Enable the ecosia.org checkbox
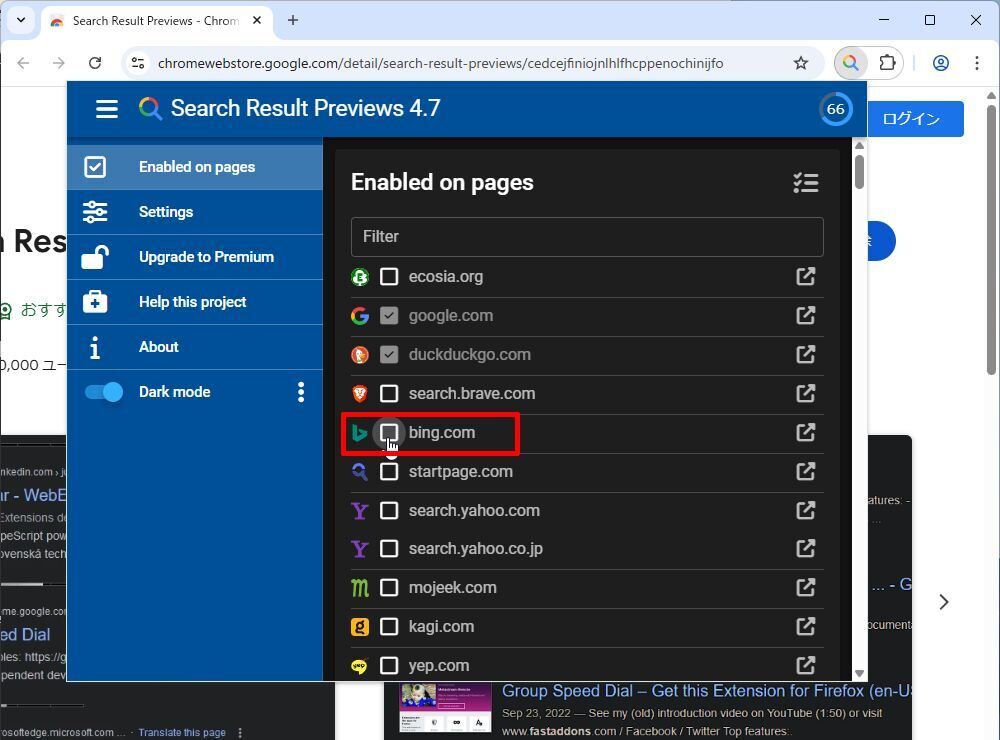The image size is (1000, 740). (x=389, y=277)
